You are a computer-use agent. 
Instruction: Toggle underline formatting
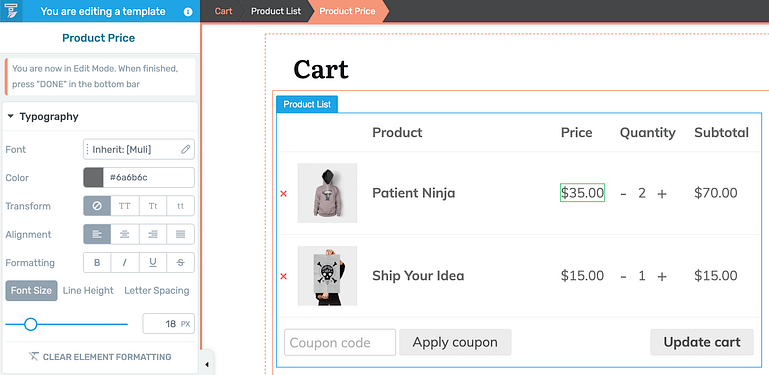(x=153, y=263)
